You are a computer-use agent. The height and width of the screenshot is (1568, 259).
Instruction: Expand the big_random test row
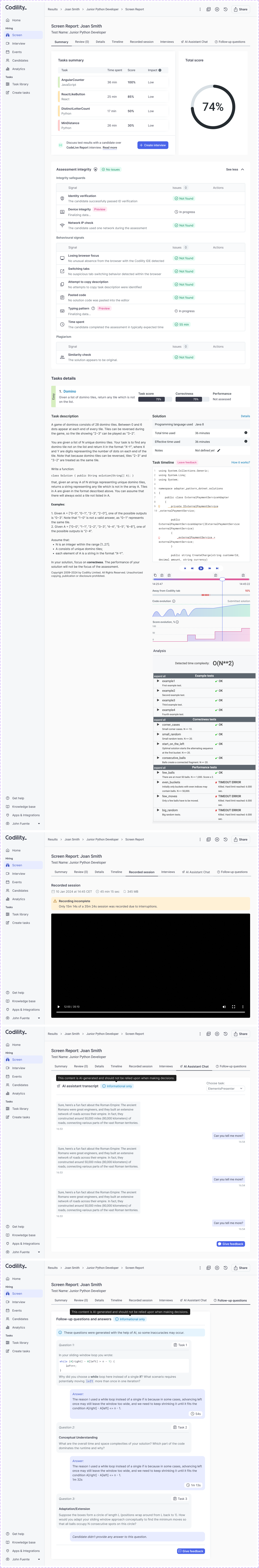point(158,810)
